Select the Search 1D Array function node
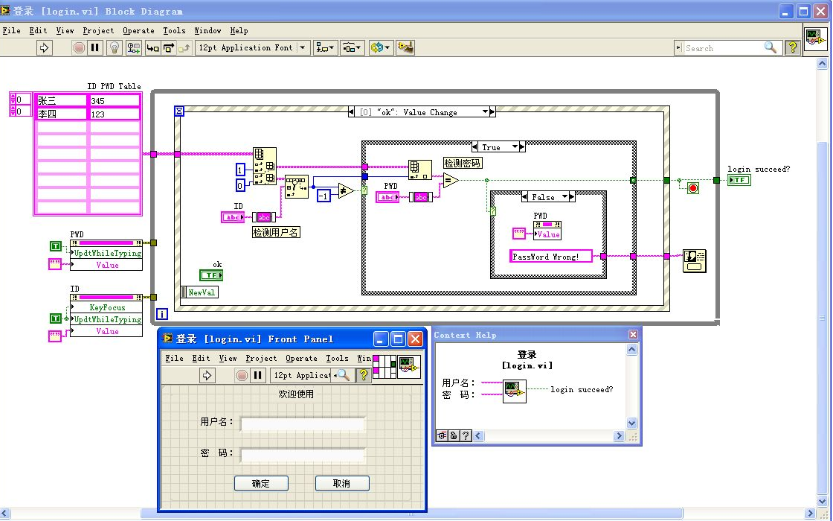The image size is (833, 521). coord(296,186)
